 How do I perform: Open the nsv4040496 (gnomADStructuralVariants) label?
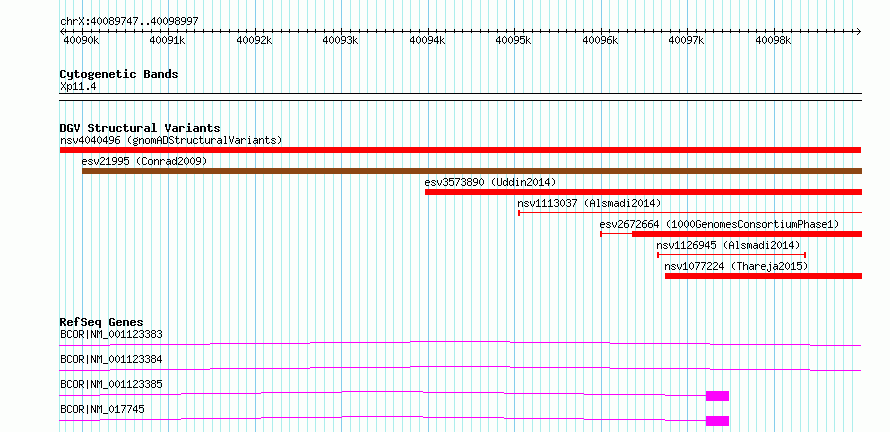click(171, 140)
